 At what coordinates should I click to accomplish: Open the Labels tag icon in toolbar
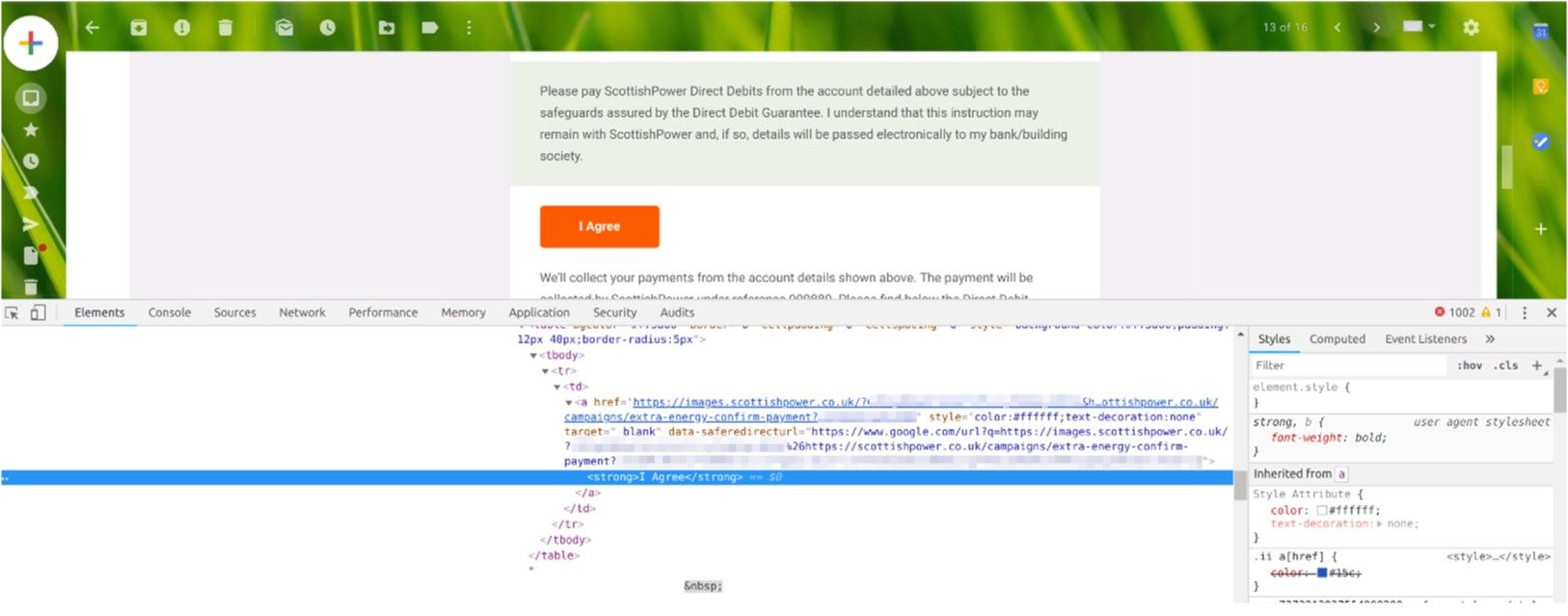coord(430,28)
